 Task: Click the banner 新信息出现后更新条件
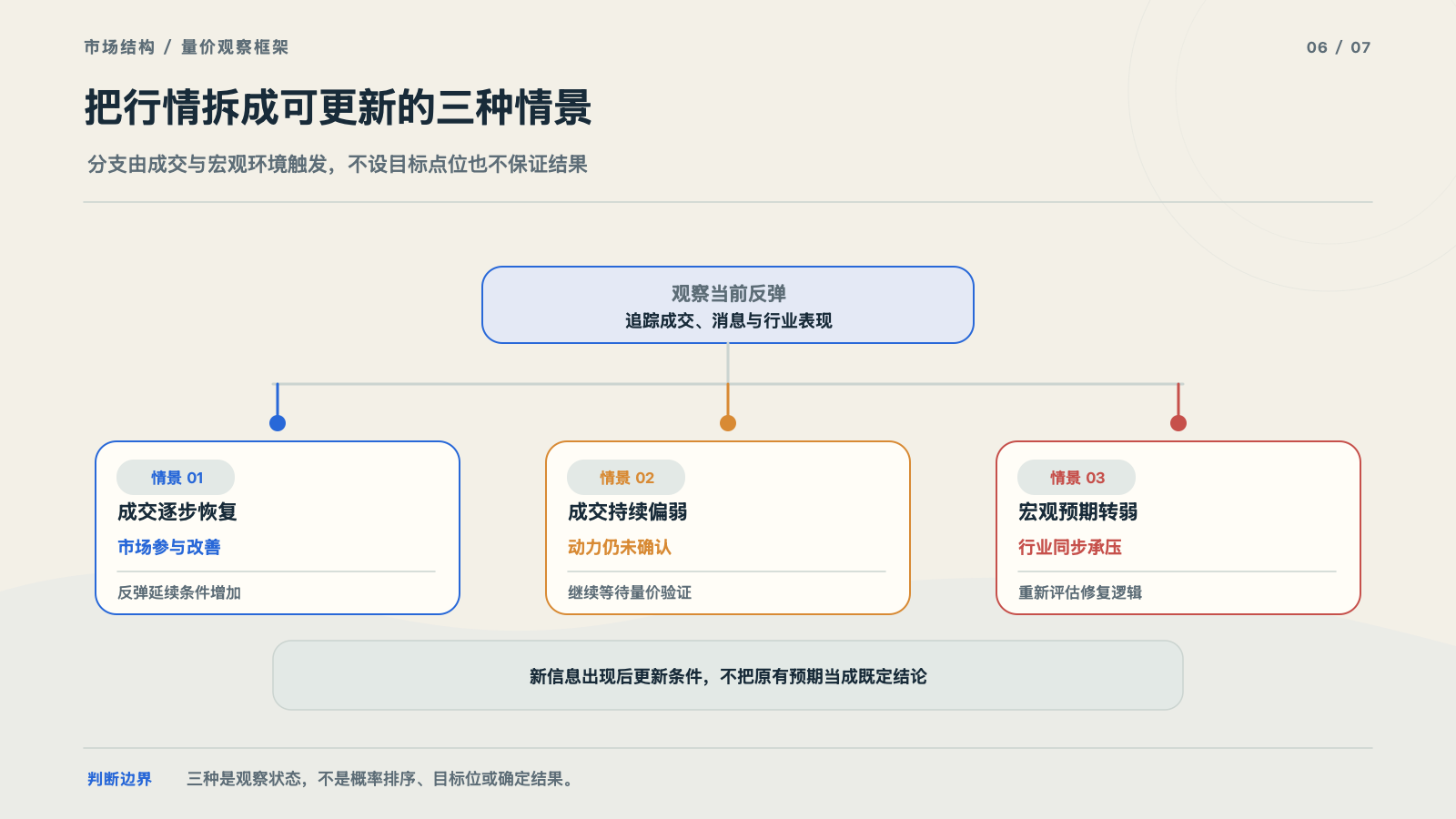728,675
